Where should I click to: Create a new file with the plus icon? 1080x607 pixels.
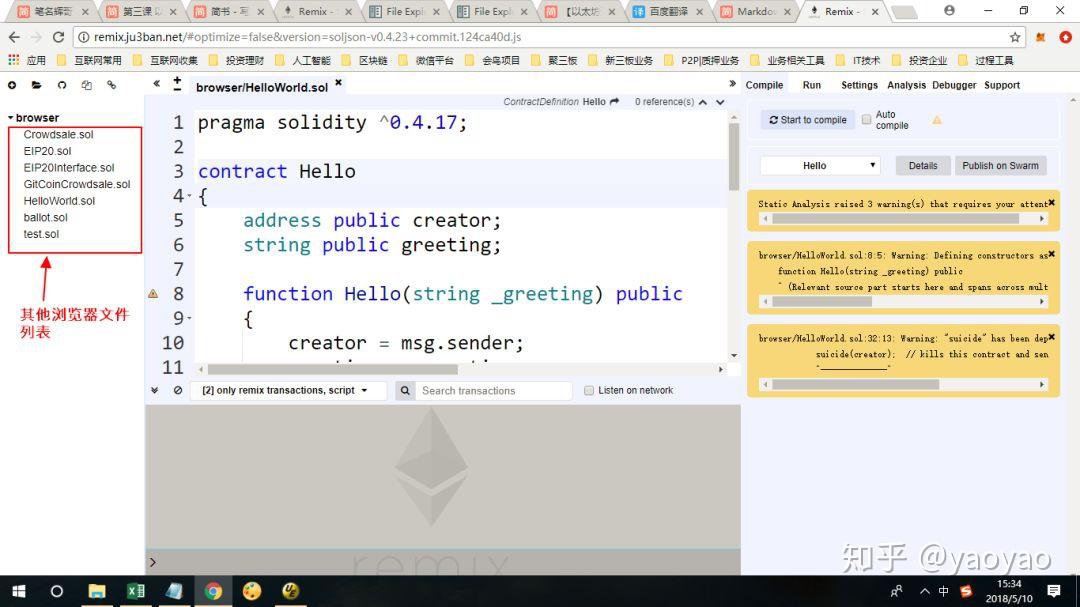12,86
